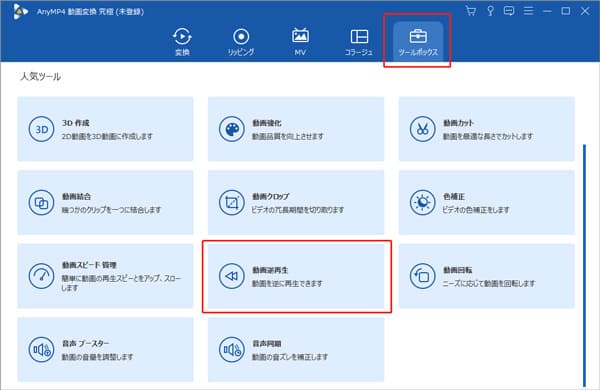The height and width of the screenshot is (390, 600).
Task: Open the 動画スピード管理 tool title
Action: [89, 265]
